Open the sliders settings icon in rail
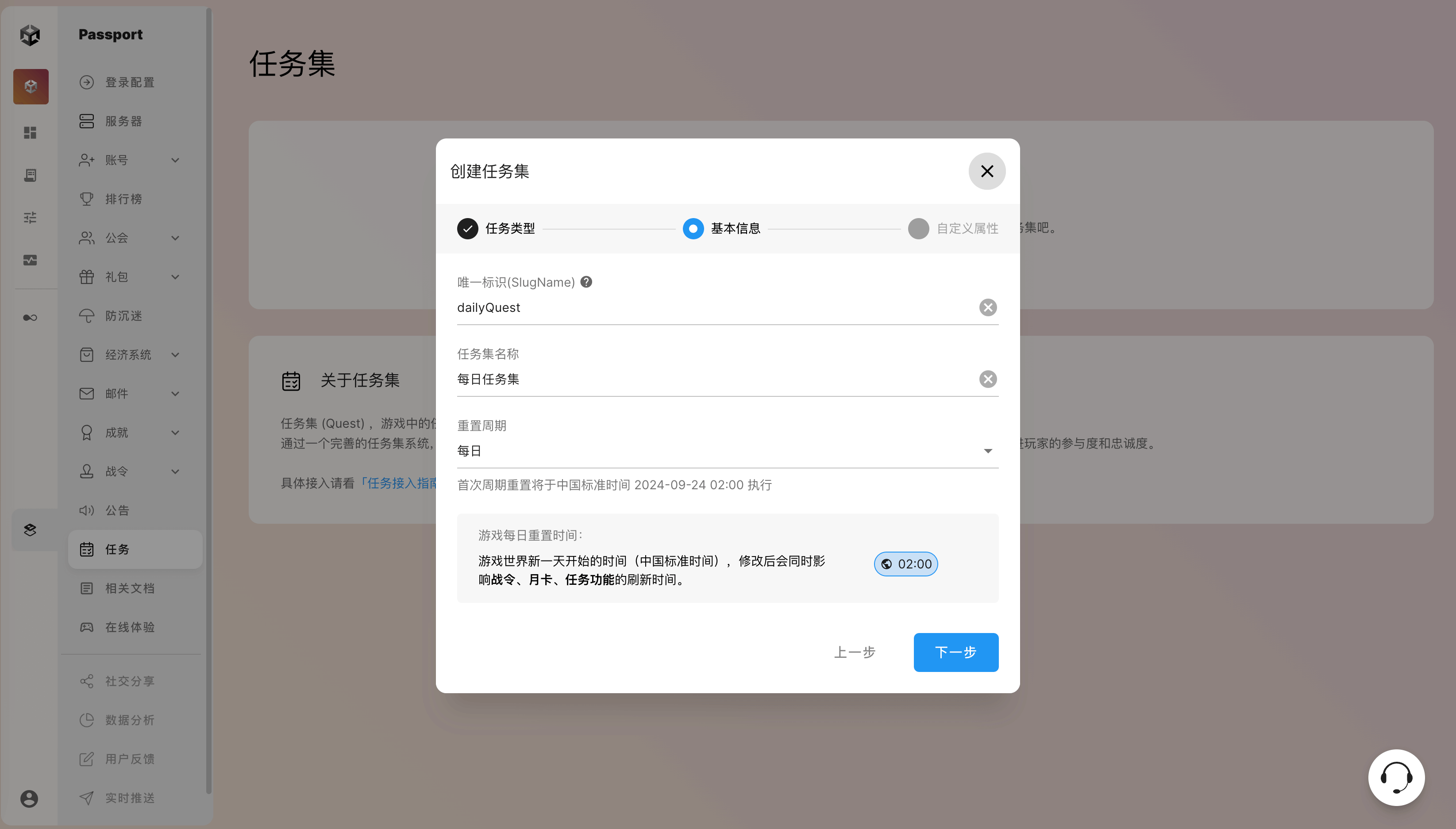 30,218
